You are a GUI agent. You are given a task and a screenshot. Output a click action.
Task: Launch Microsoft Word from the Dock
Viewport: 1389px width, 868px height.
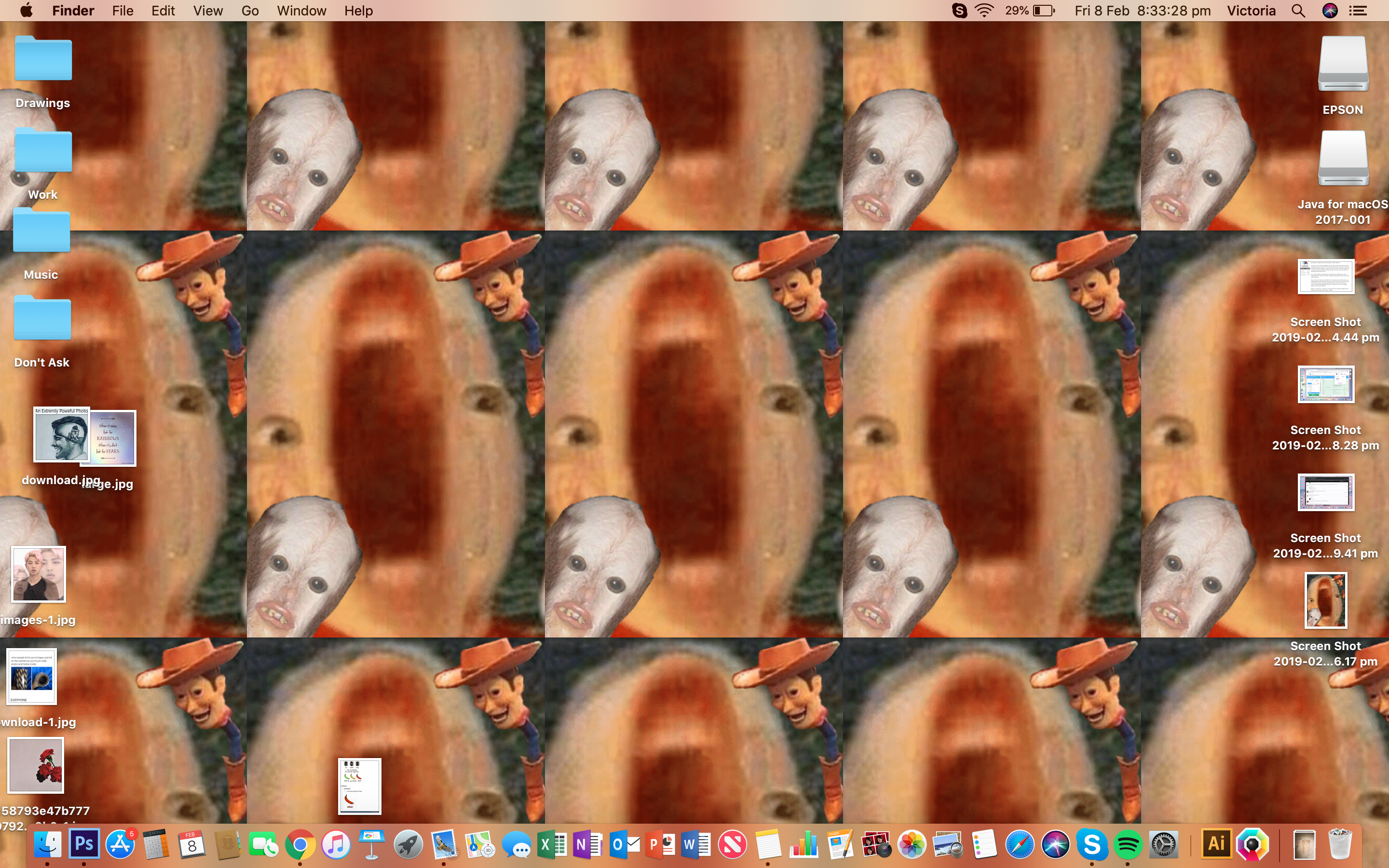pyautogui.click(x=695, y=844)
